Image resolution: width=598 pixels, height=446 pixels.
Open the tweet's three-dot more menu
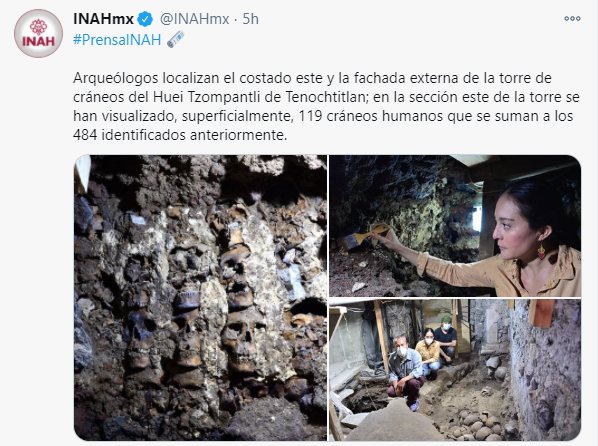(572, 18)
